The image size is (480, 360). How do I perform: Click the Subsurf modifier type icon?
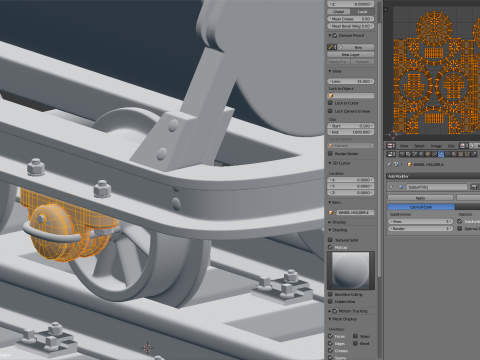coord(401,187)
